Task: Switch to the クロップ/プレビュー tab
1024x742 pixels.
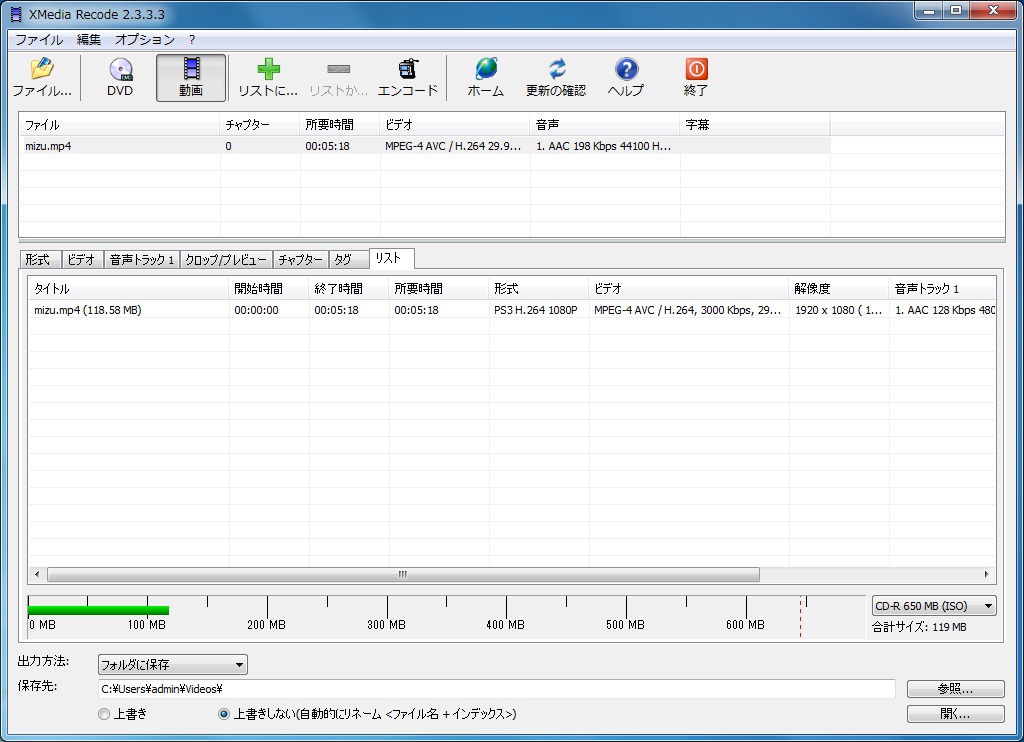Action: [x=226, y=260]
